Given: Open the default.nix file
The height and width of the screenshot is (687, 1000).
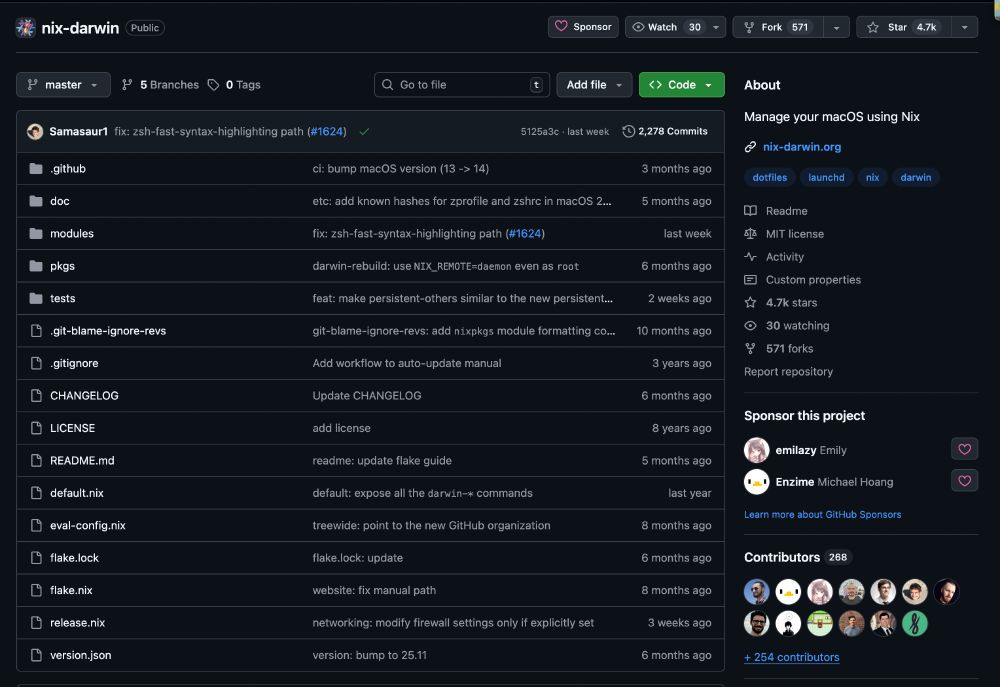Looking at the screenshot, I should [x=77, y=493].
